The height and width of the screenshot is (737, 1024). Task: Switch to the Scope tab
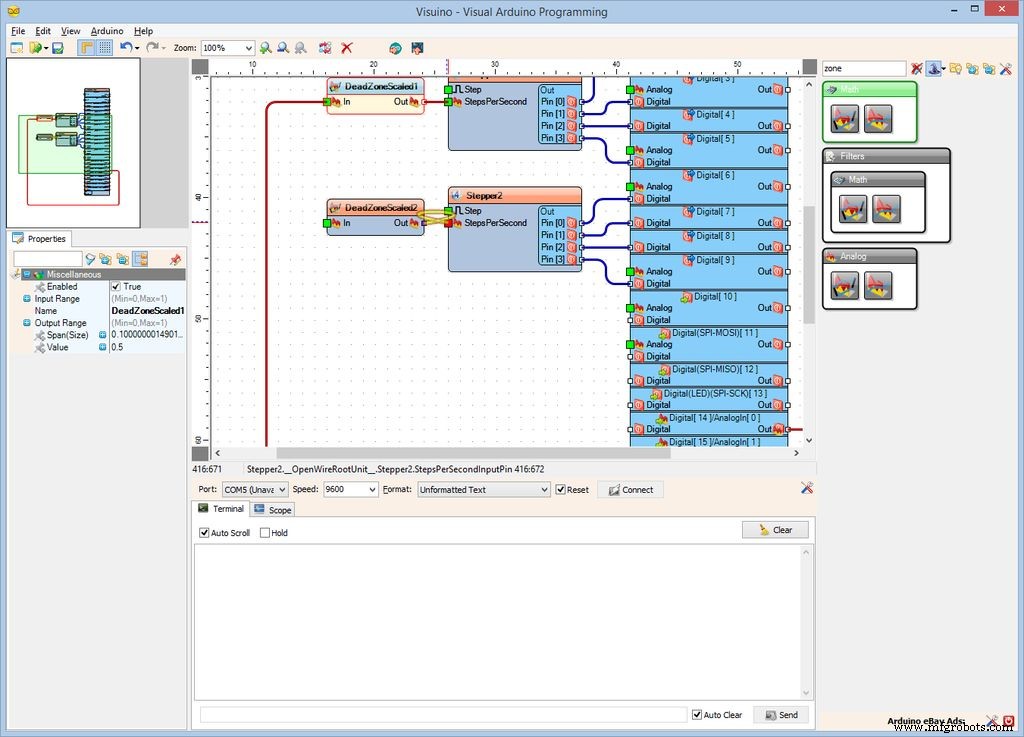273,510
